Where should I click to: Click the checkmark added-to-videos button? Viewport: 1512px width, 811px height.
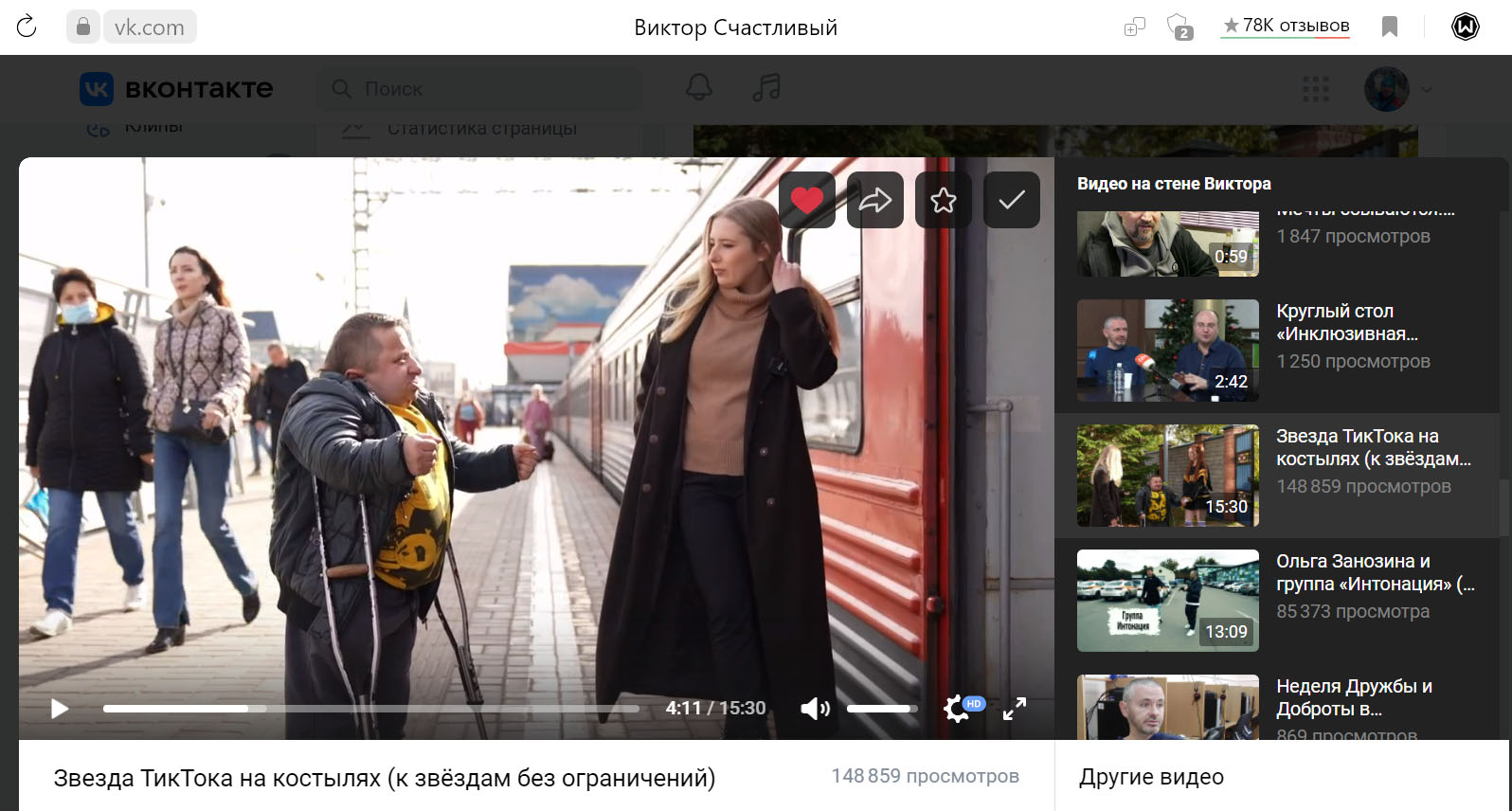coord(1011,200)
